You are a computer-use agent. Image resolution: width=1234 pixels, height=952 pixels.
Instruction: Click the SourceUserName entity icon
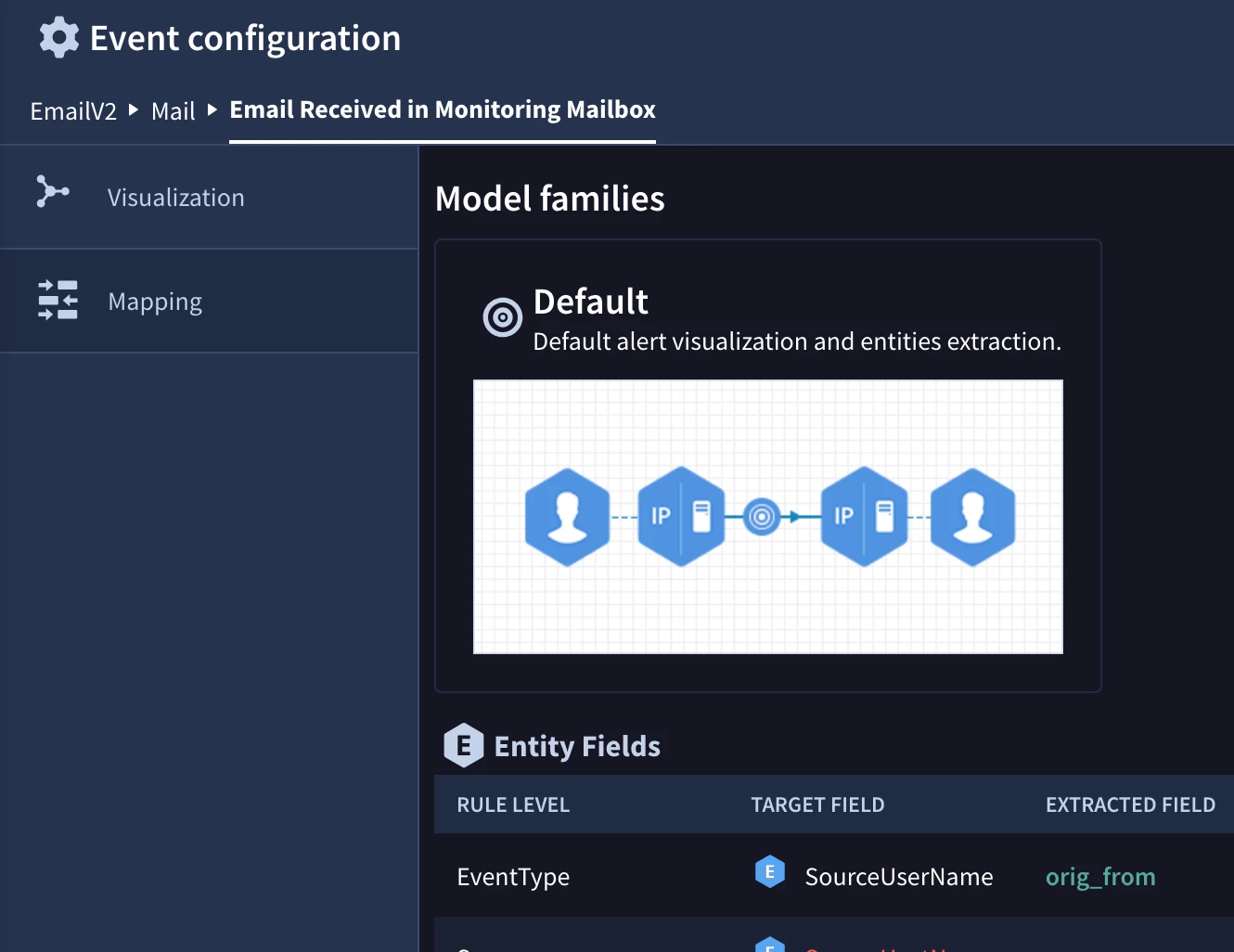pos(770,872)
